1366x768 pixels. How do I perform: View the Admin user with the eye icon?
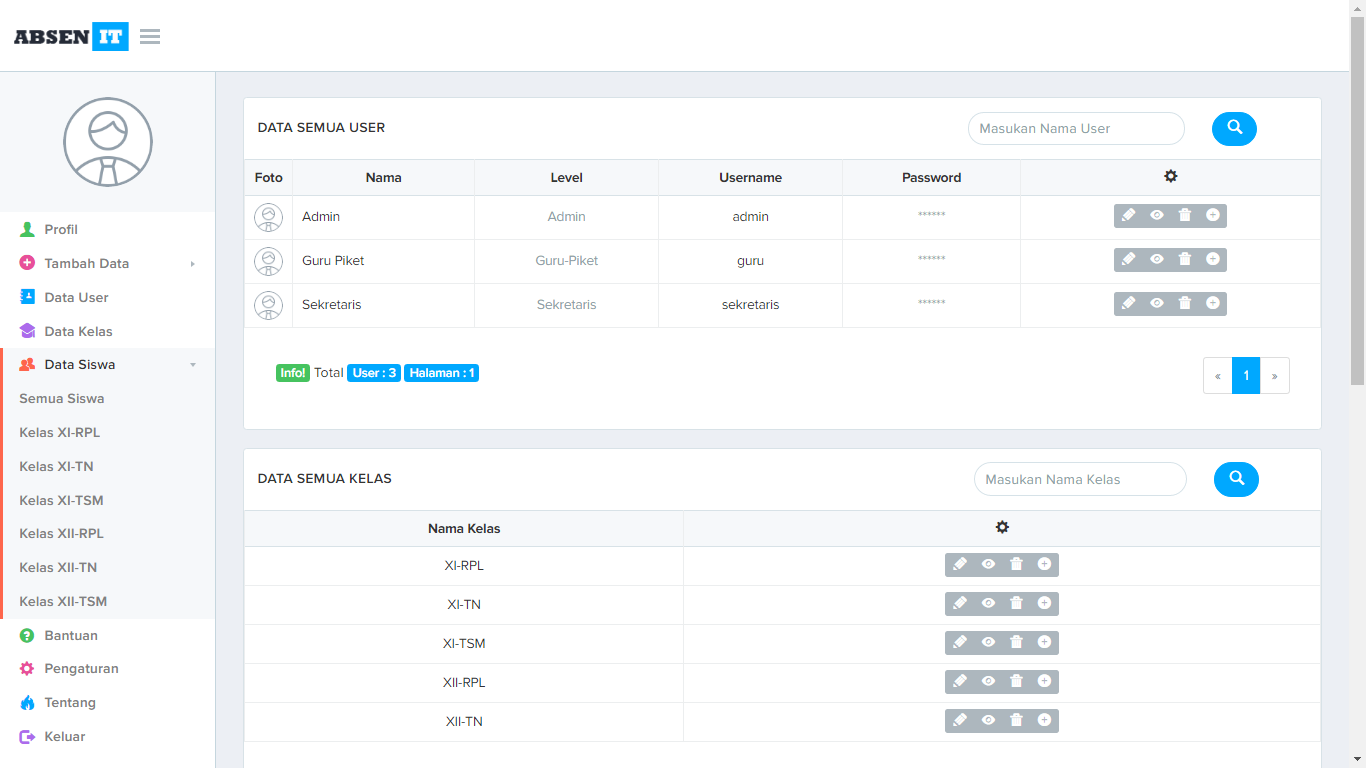pyautogui.click(x=1156, y=215)
